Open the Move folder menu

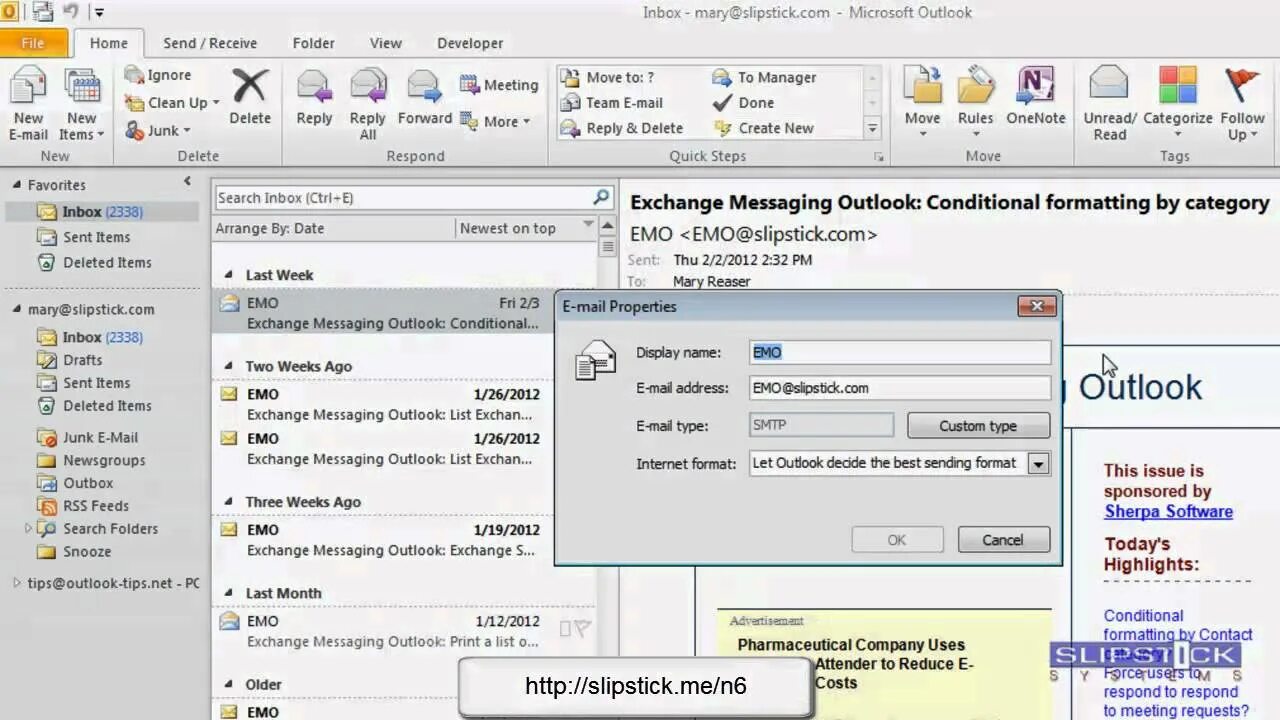click(x=922, y=104)
